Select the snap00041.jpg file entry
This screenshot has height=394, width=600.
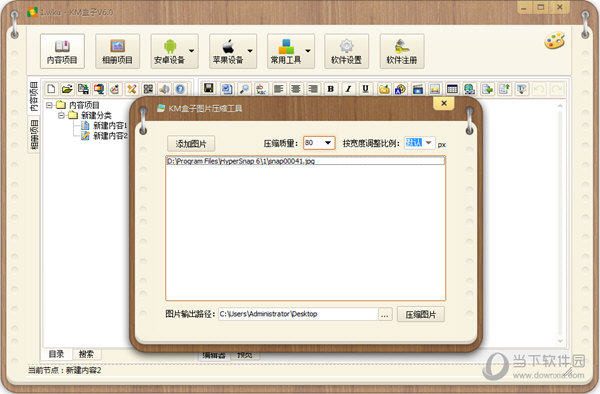(x=305, y=161)
